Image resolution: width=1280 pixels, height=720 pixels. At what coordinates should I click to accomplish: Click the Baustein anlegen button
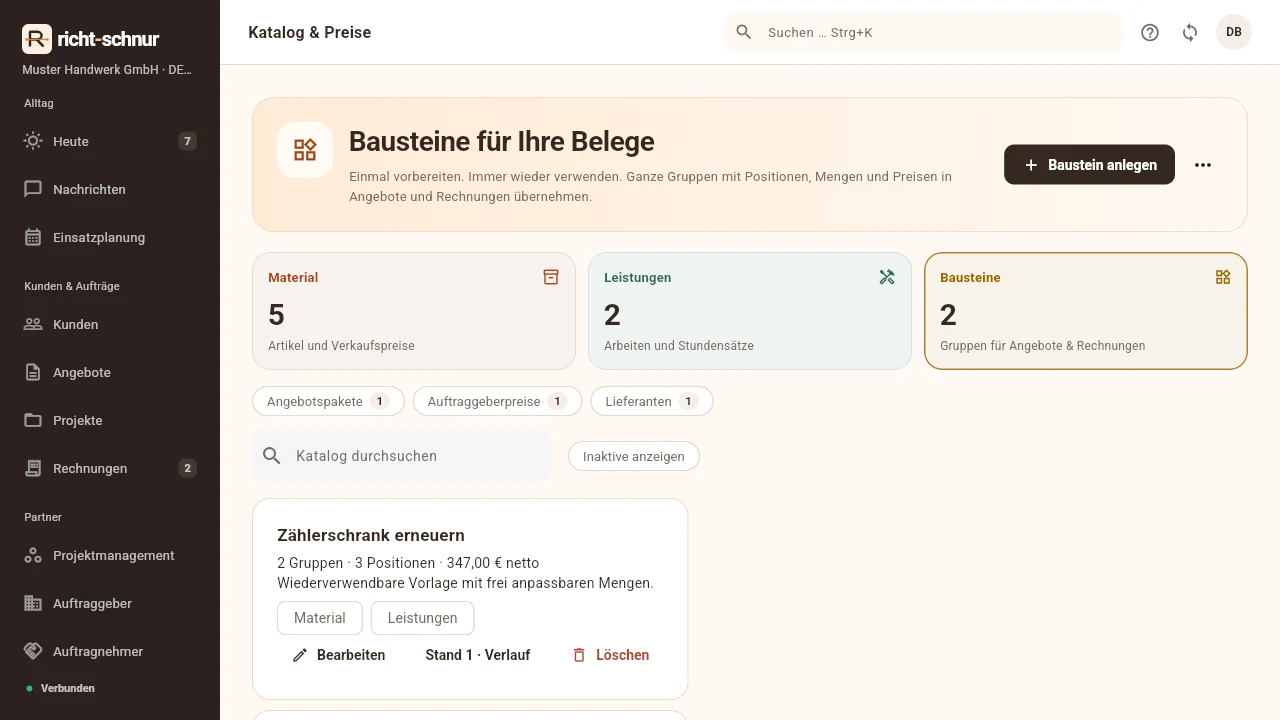(x=1089, y=165)
